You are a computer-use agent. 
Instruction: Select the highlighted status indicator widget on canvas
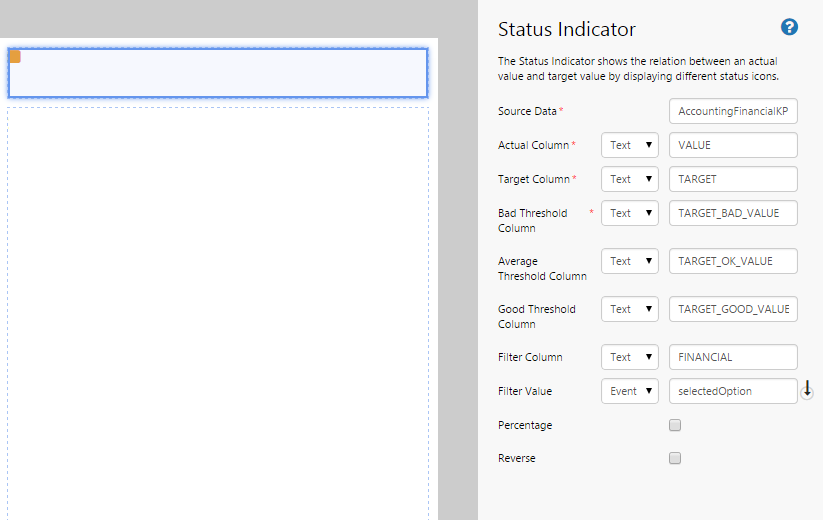(x=218, y=73)
